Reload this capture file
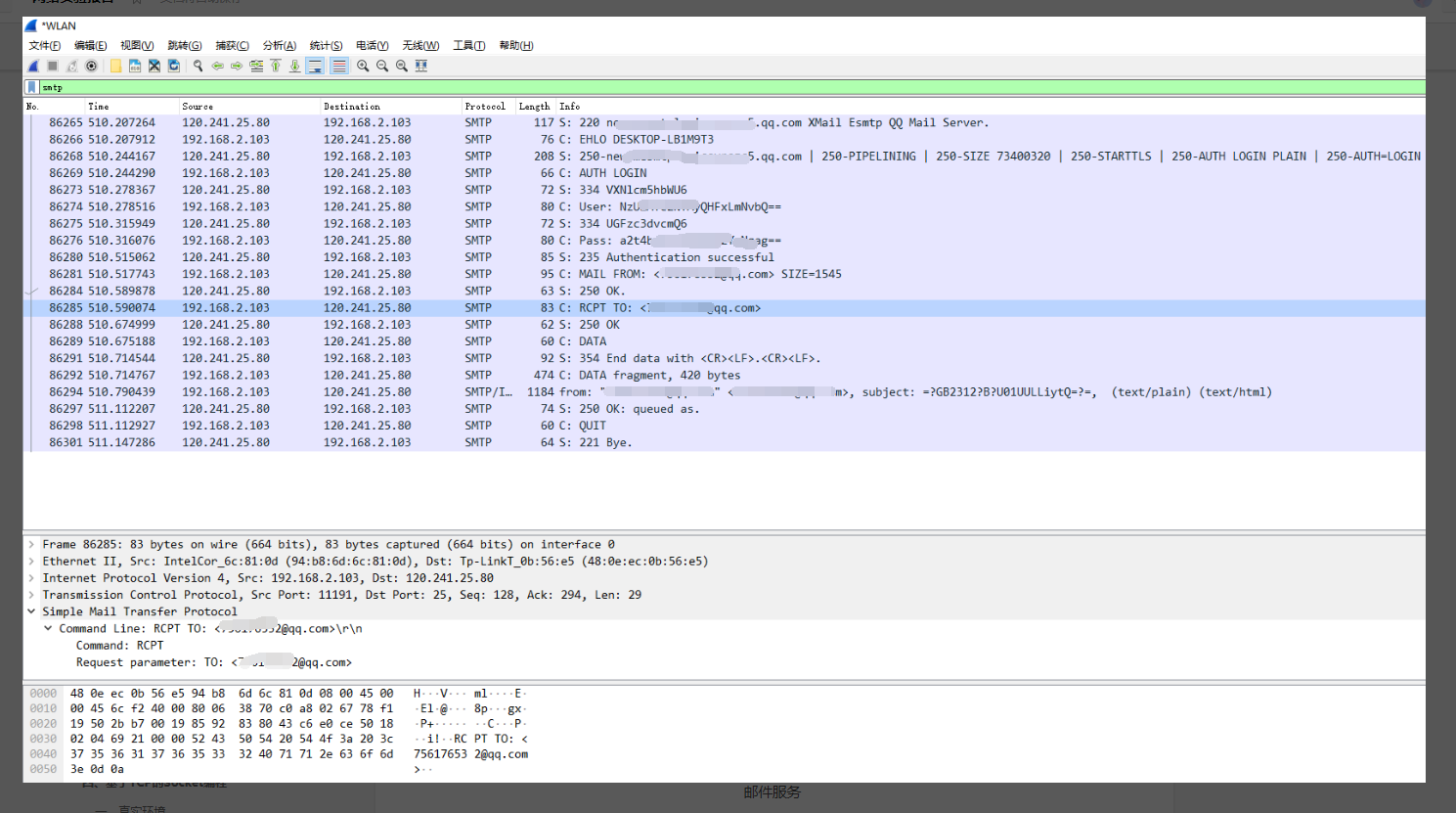1456x813 pixels. 173,66
